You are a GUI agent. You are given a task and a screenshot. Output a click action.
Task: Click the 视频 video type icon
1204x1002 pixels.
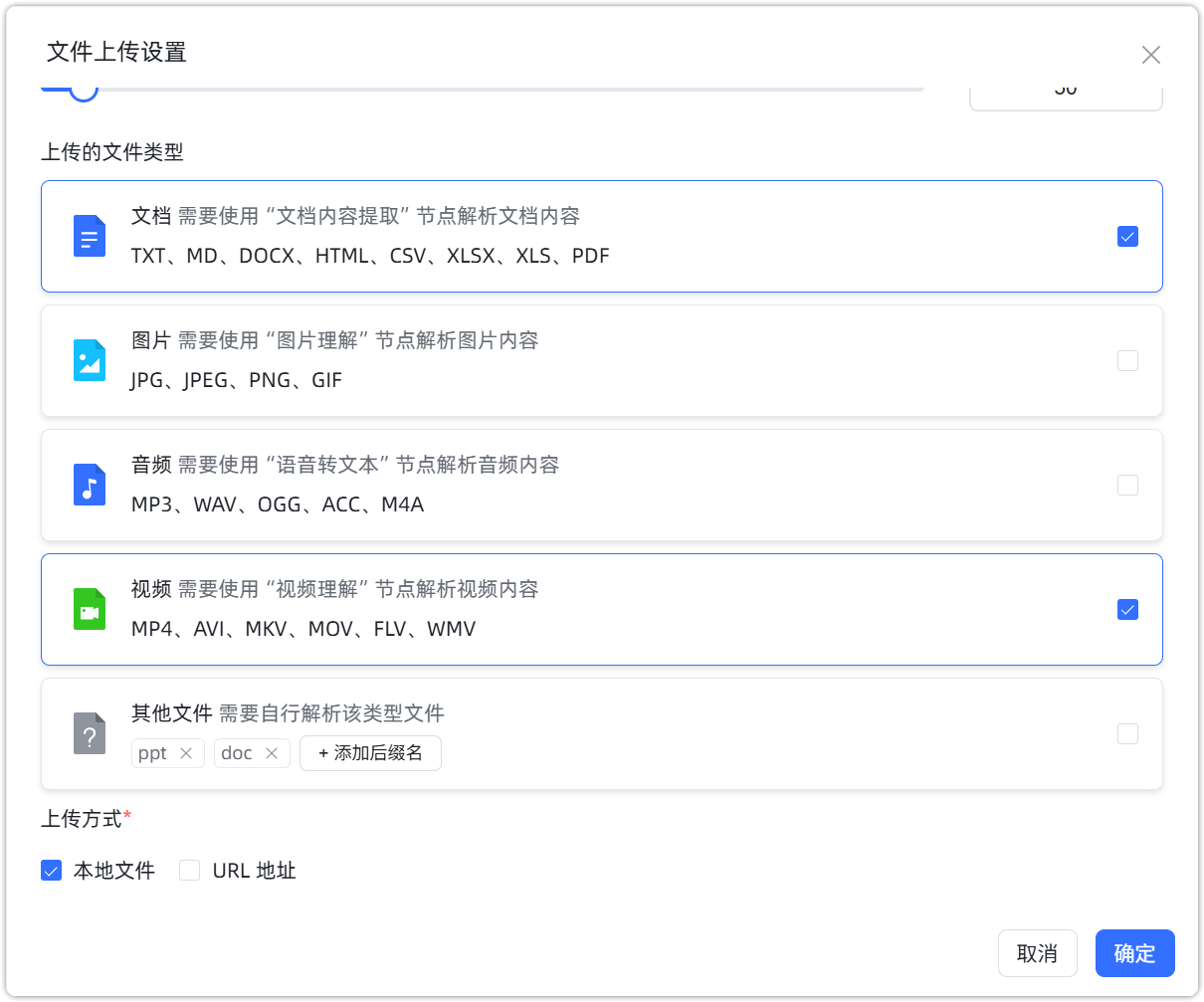[x=89, y=609]
